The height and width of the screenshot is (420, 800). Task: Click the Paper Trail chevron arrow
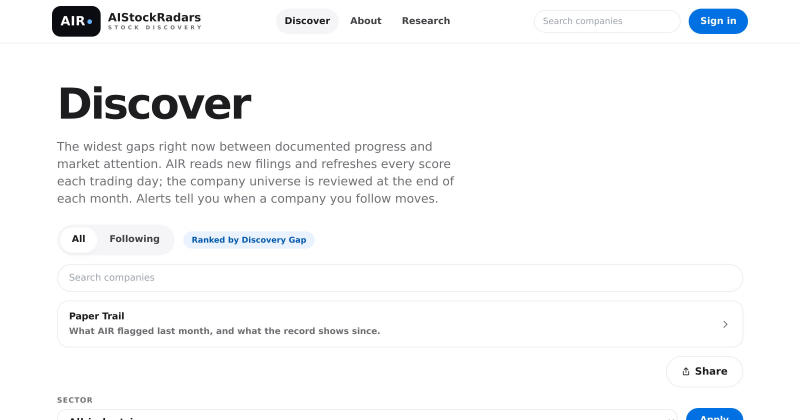[x=725, y=324]
